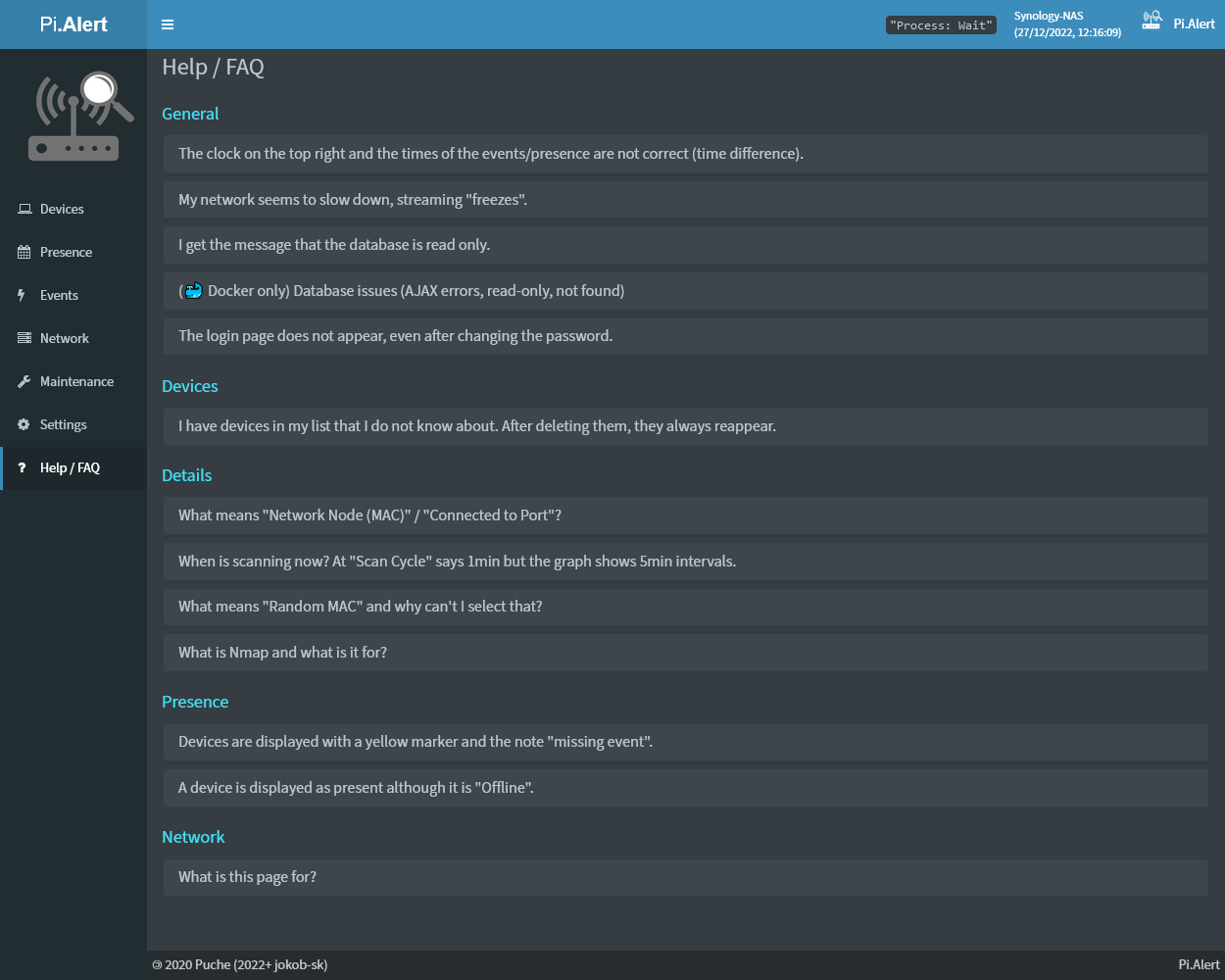
Task: Click the lightning bolt Events icon
Action: coord(22,295)
